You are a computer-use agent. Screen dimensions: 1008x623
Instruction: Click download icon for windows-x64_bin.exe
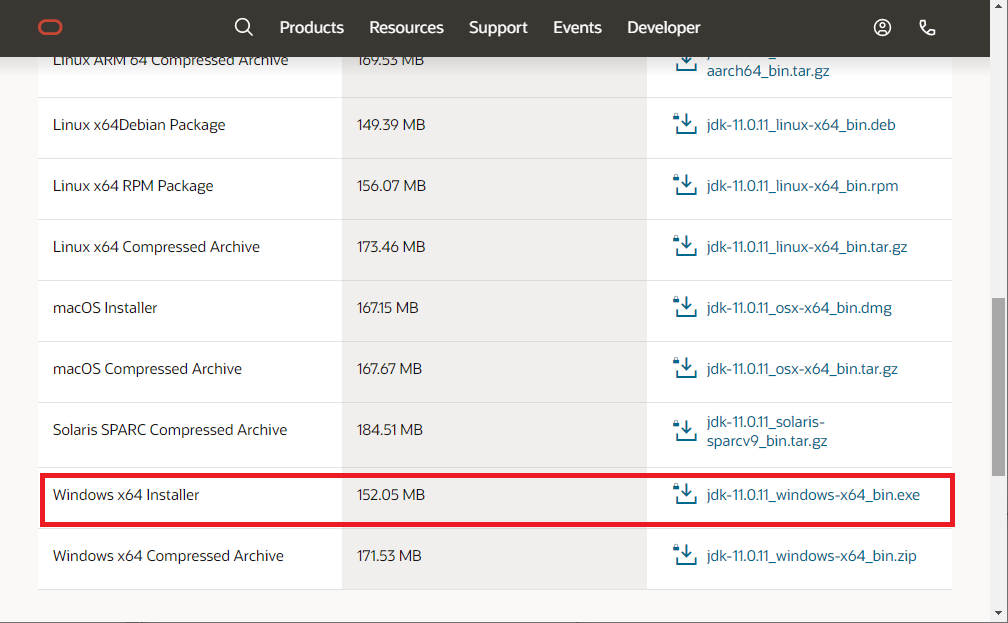click(x=685, y=494)
